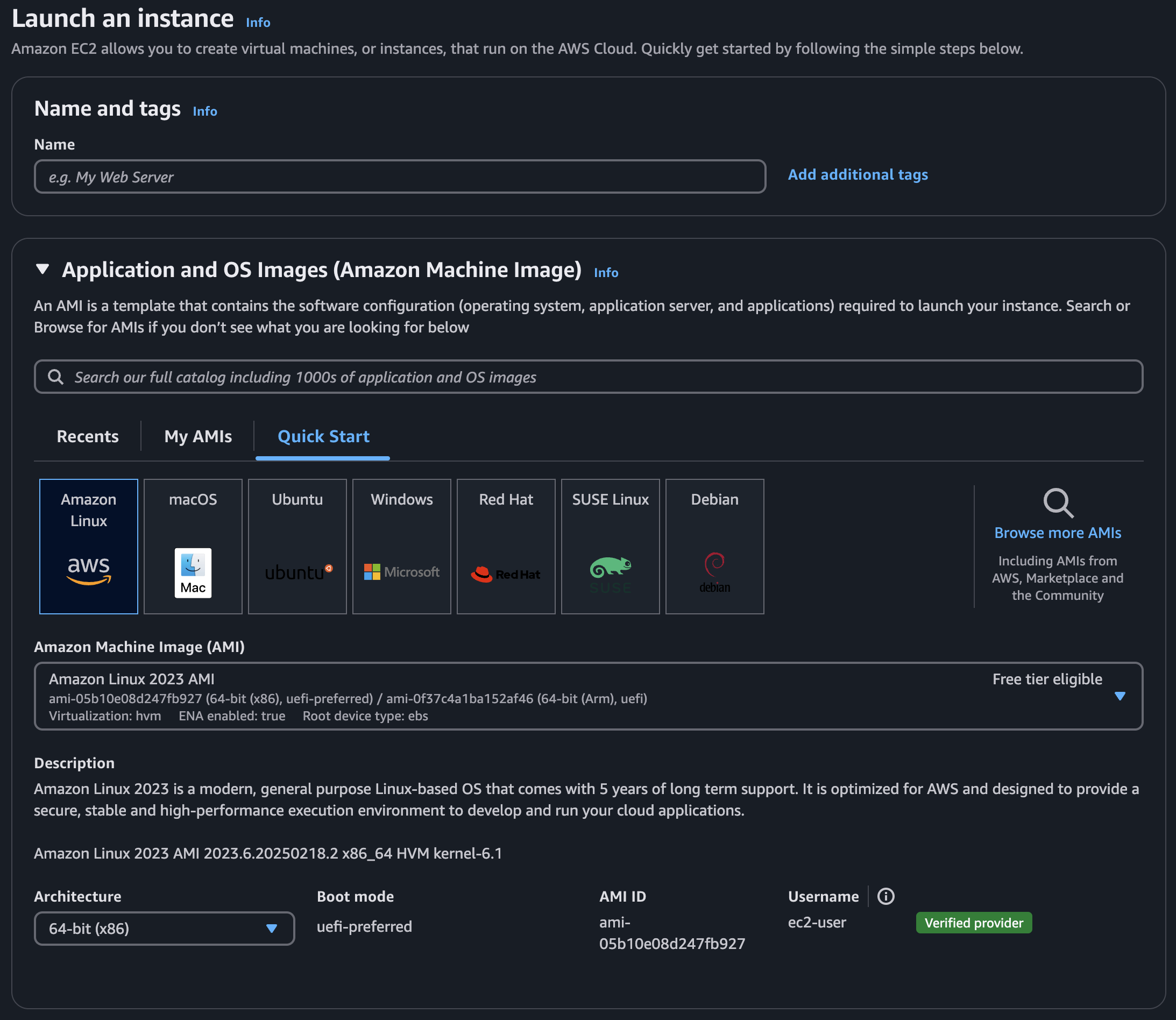
Task: Follow the Browse more AMIs link
Action: coord(1058,533)
